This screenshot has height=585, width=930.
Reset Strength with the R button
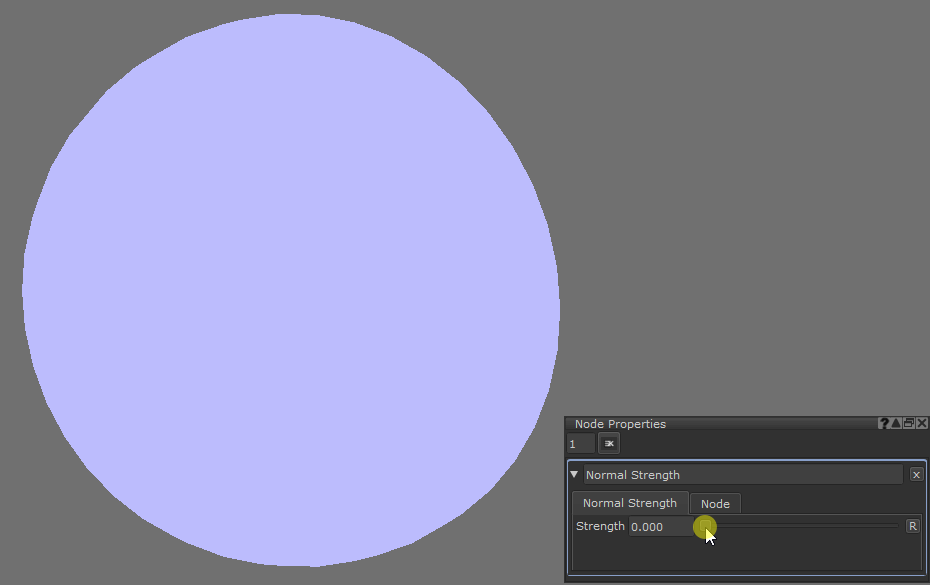click(x=912, y=526)
